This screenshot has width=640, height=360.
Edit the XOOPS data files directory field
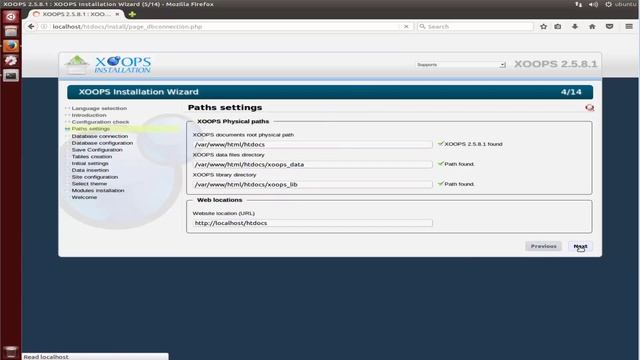312,164
